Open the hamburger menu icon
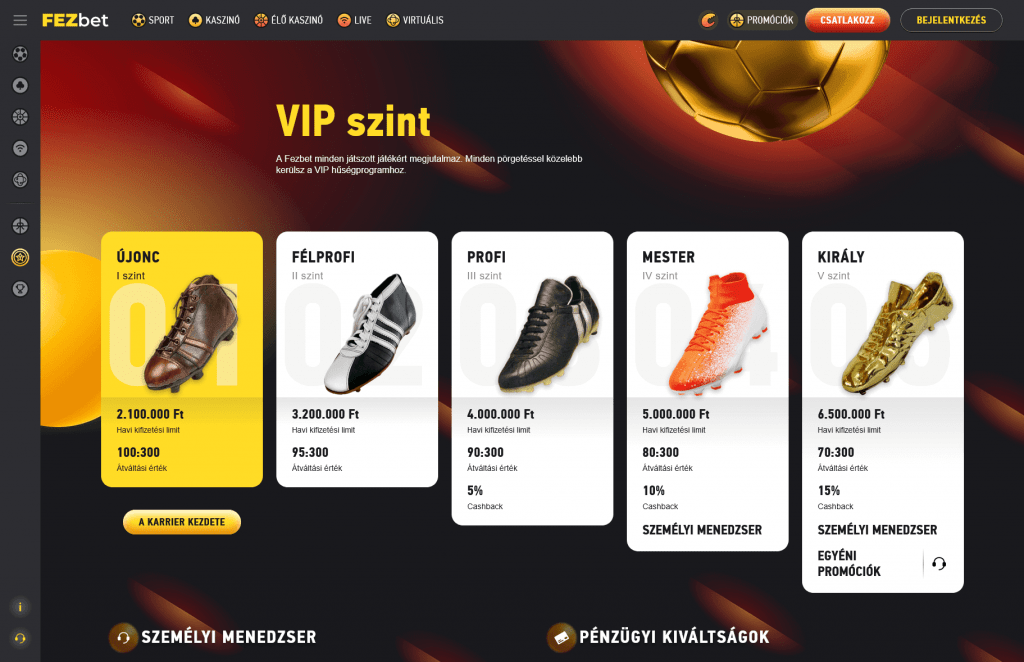This screenshot has height=662, width=1024. point(20,20)
